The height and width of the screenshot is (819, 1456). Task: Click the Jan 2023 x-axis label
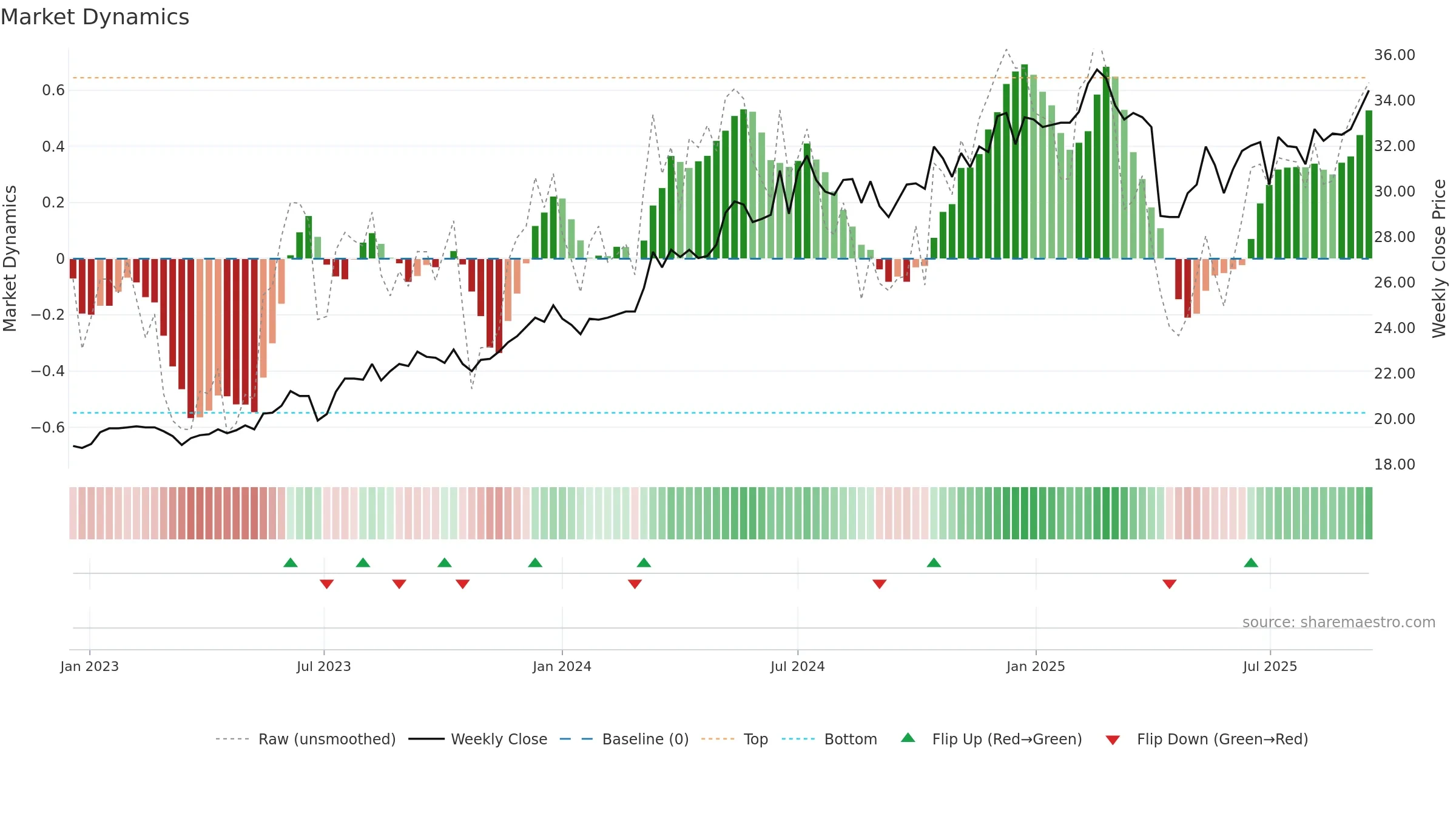90,666
